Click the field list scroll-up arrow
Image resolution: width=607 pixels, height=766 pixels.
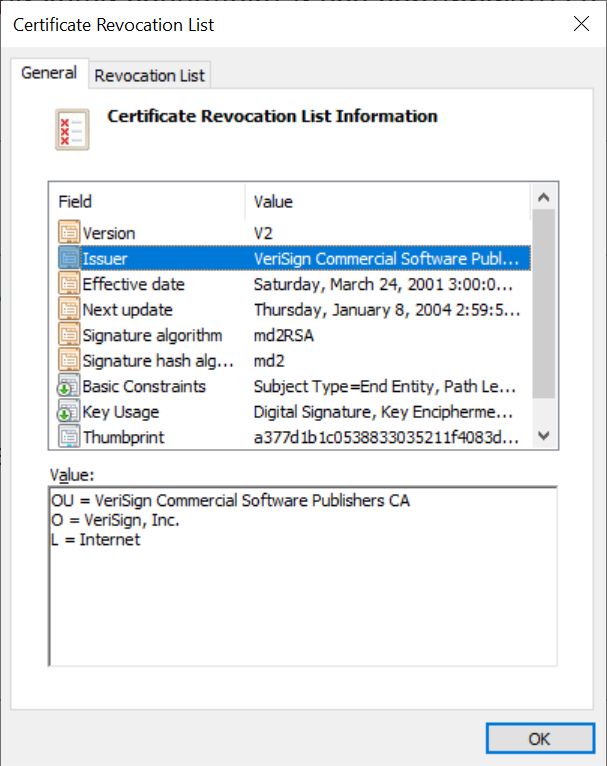tap(544, 197)
